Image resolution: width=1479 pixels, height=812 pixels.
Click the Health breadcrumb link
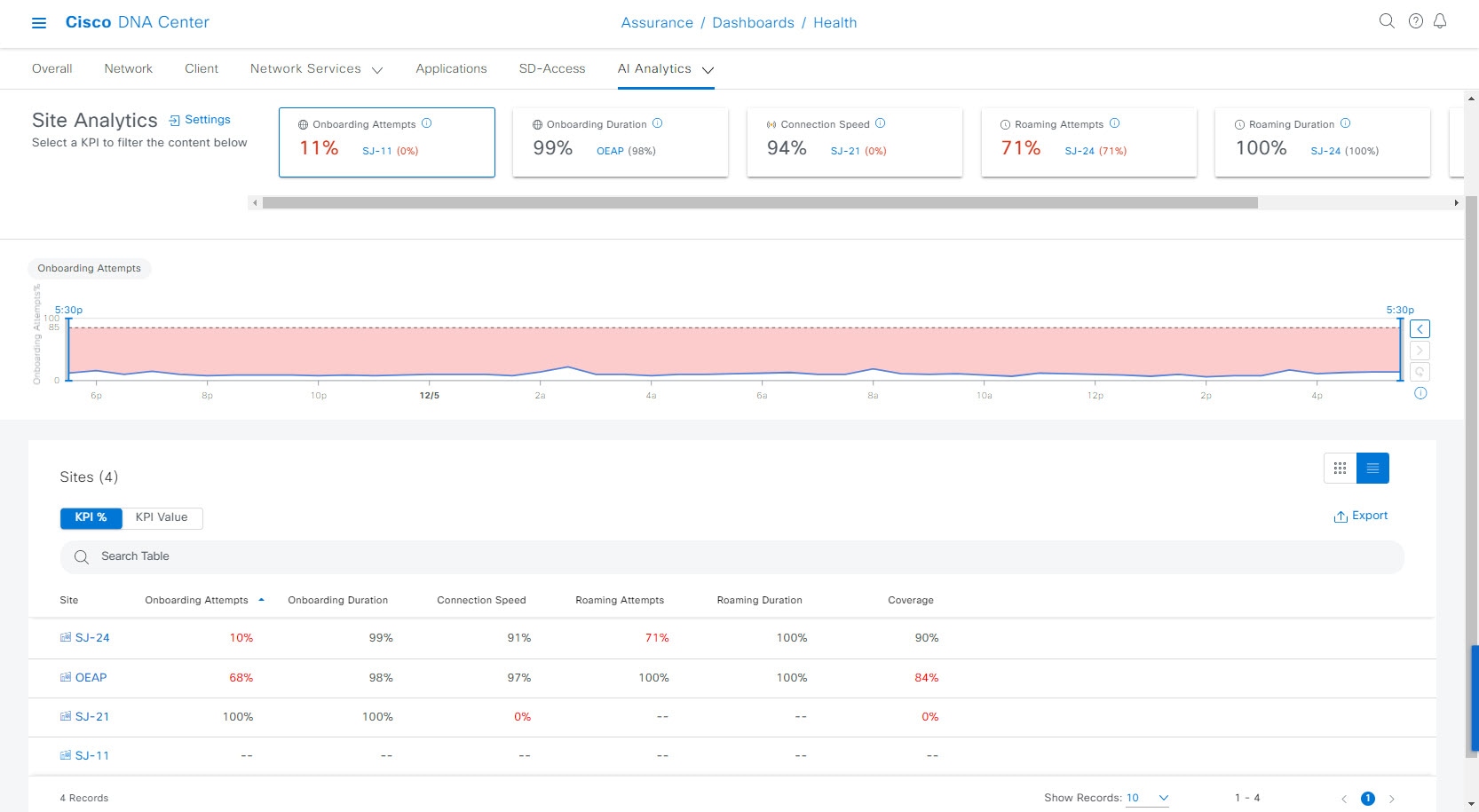pos(835,23)
